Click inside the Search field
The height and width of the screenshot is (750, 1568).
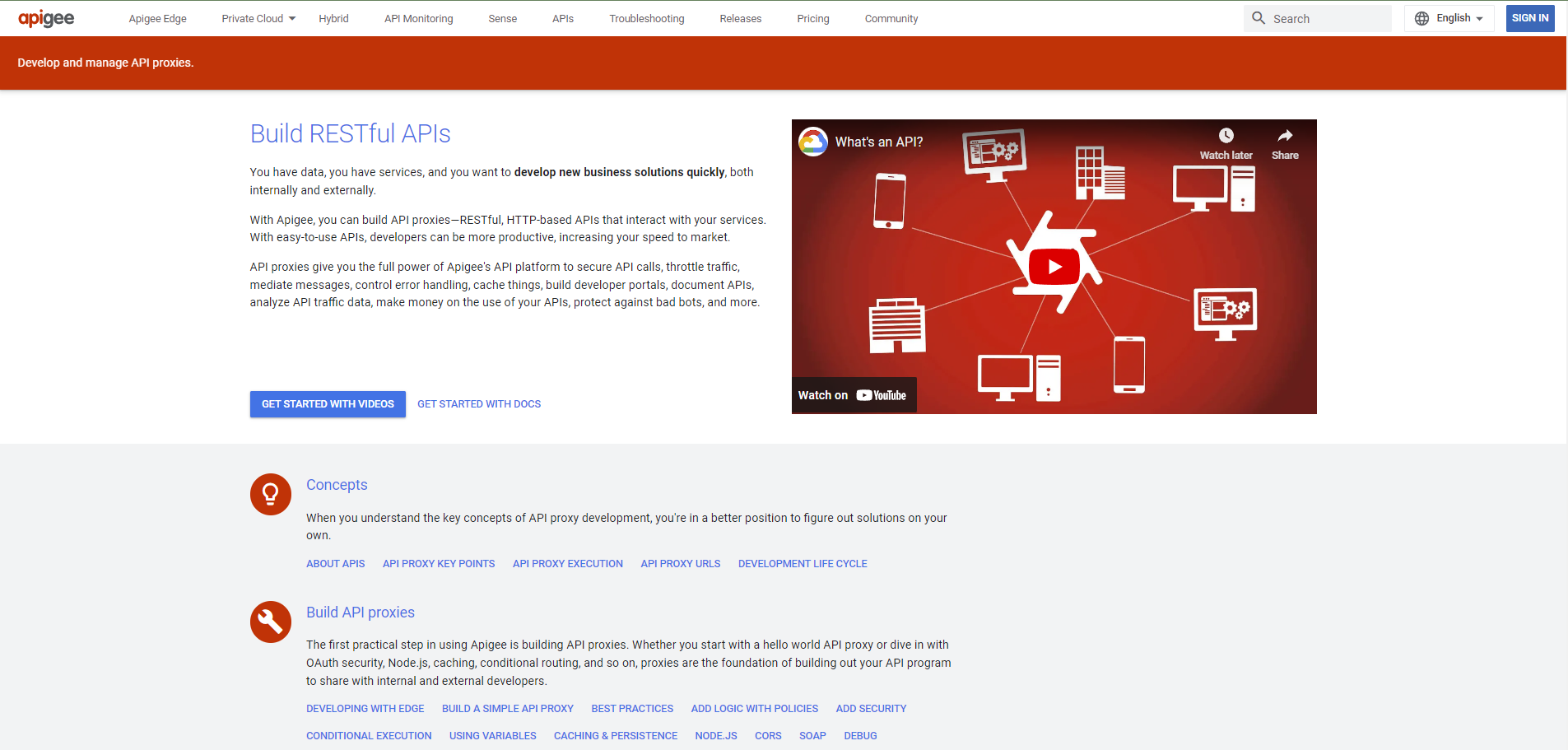tap(1325, 17)
